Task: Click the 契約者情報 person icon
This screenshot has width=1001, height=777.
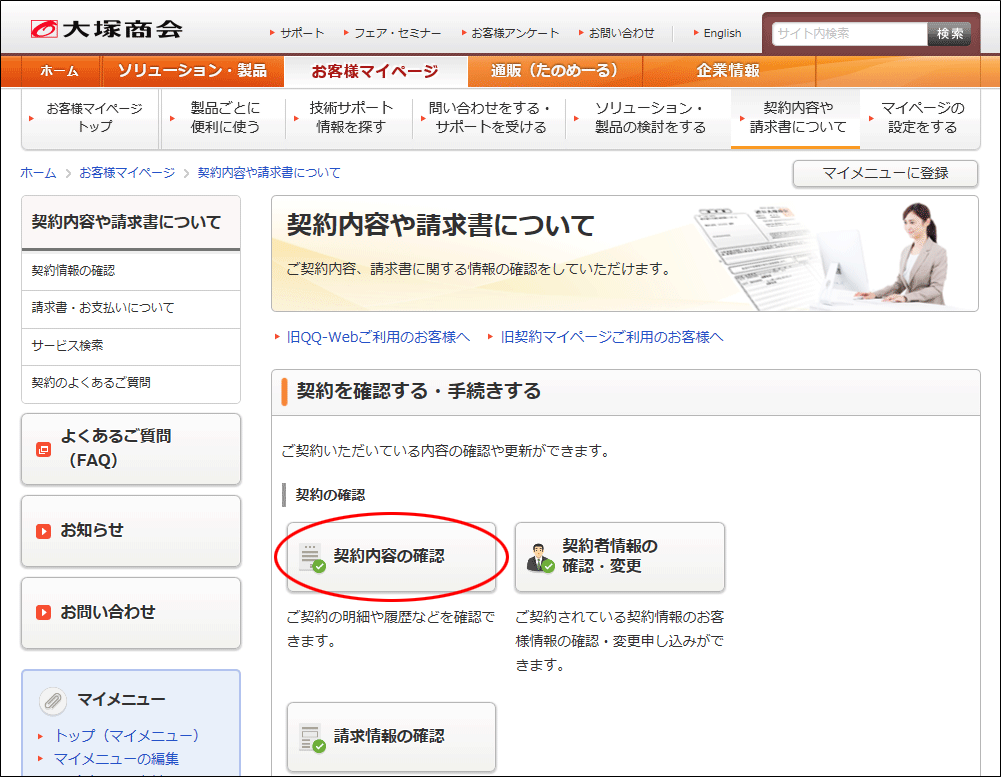Action: coord(540,557)
